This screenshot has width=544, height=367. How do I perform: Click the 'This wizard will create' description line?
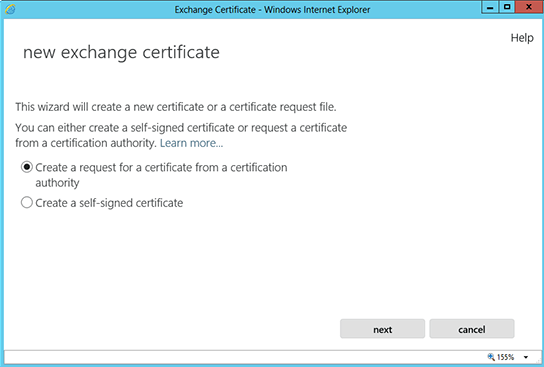click(x=176, y=107)
